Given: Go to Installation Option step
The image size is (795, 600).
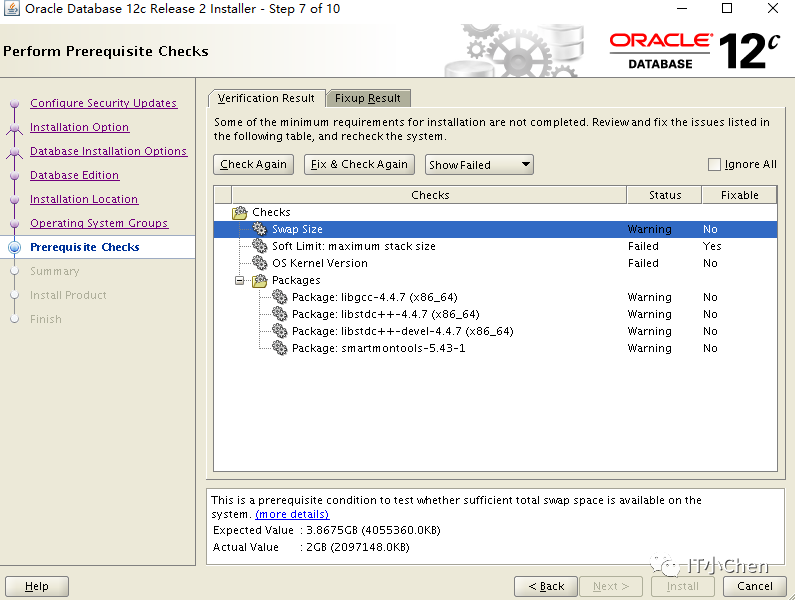Looking at the screenshot, I should [80, 127].
